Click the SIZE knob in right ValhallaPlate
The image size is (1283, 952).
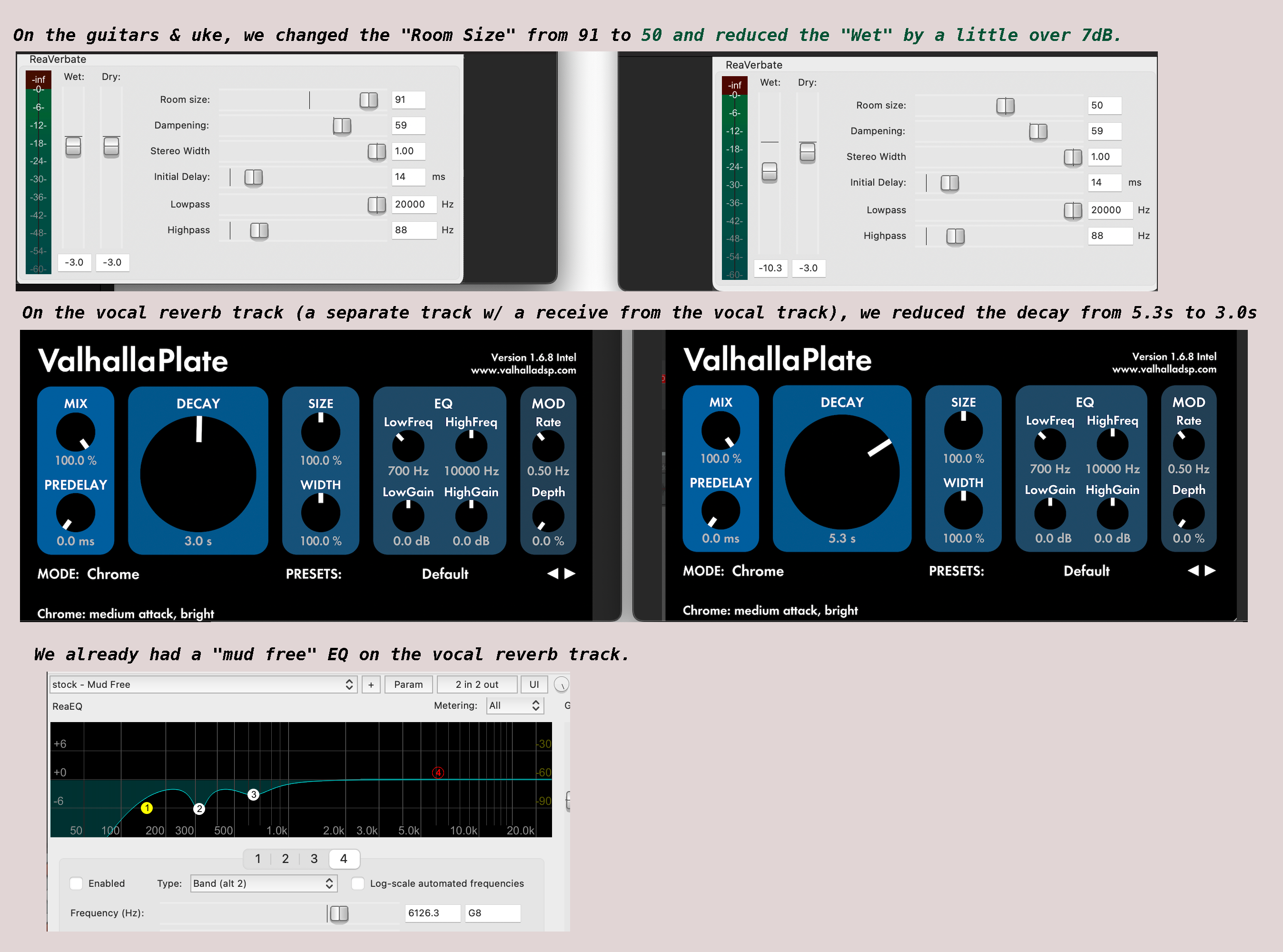[963, 430]
